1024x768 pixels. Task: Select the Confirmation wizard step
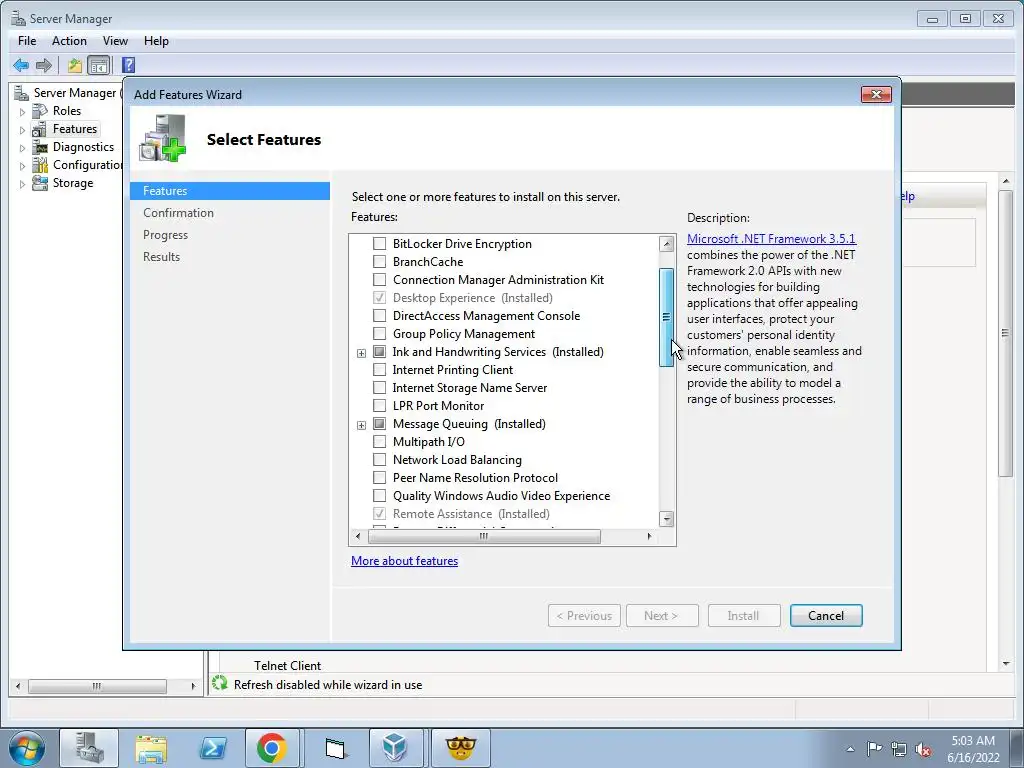click(178, 213)
